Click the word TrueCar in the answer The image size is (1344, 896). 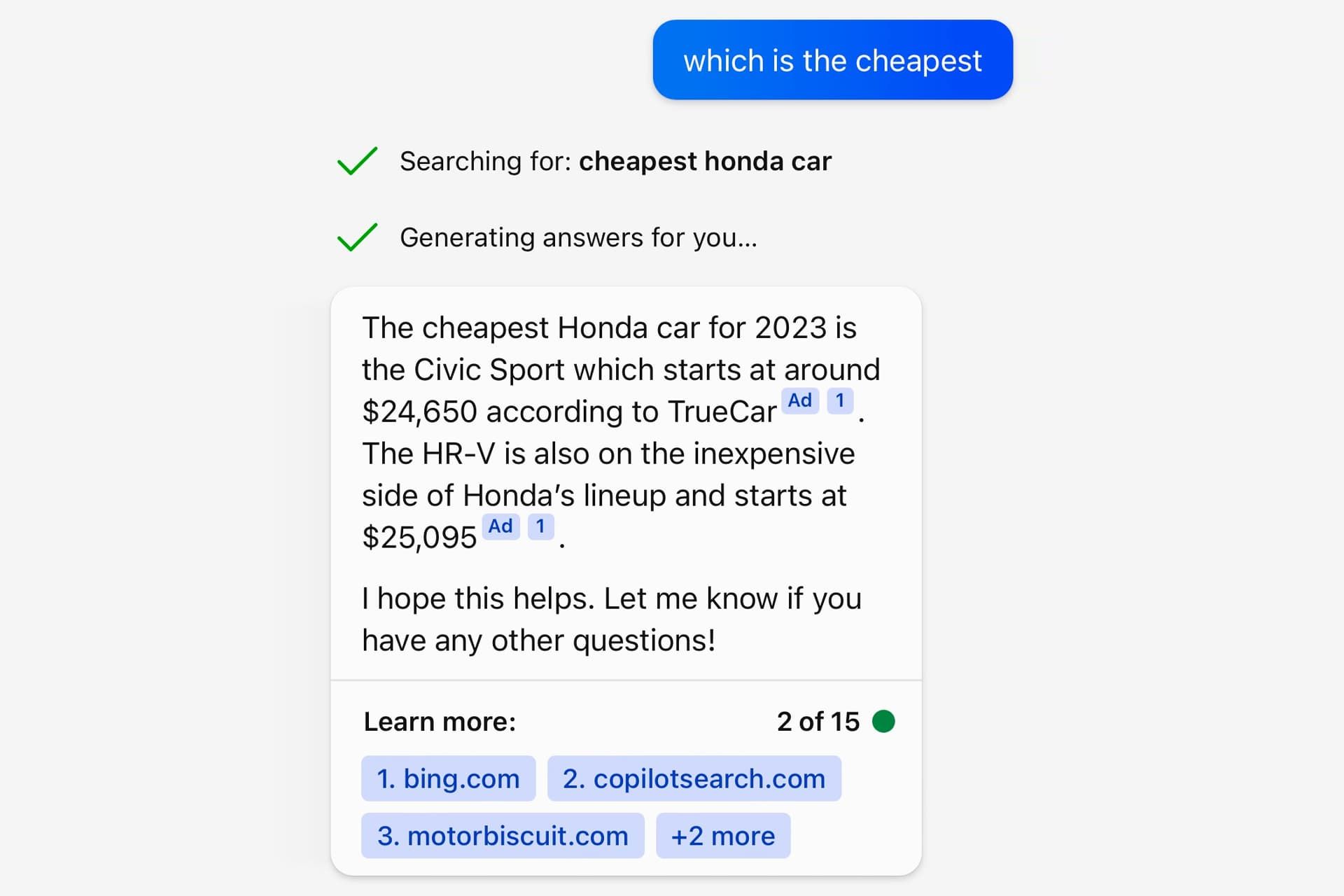(x=722, y=412)
